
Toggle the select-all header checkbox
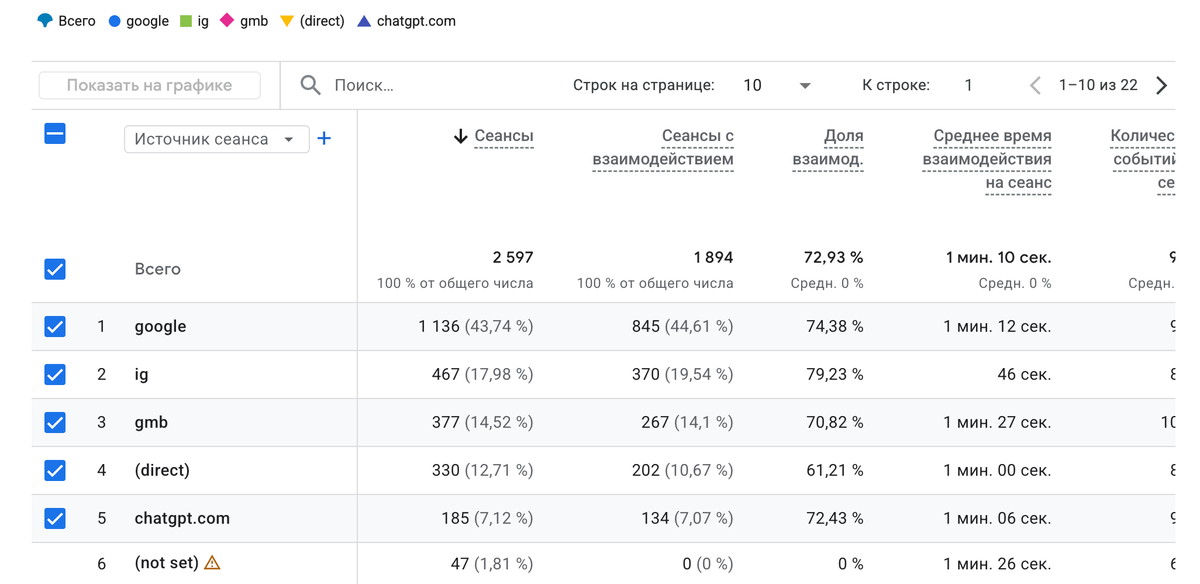tap(55, 133)
